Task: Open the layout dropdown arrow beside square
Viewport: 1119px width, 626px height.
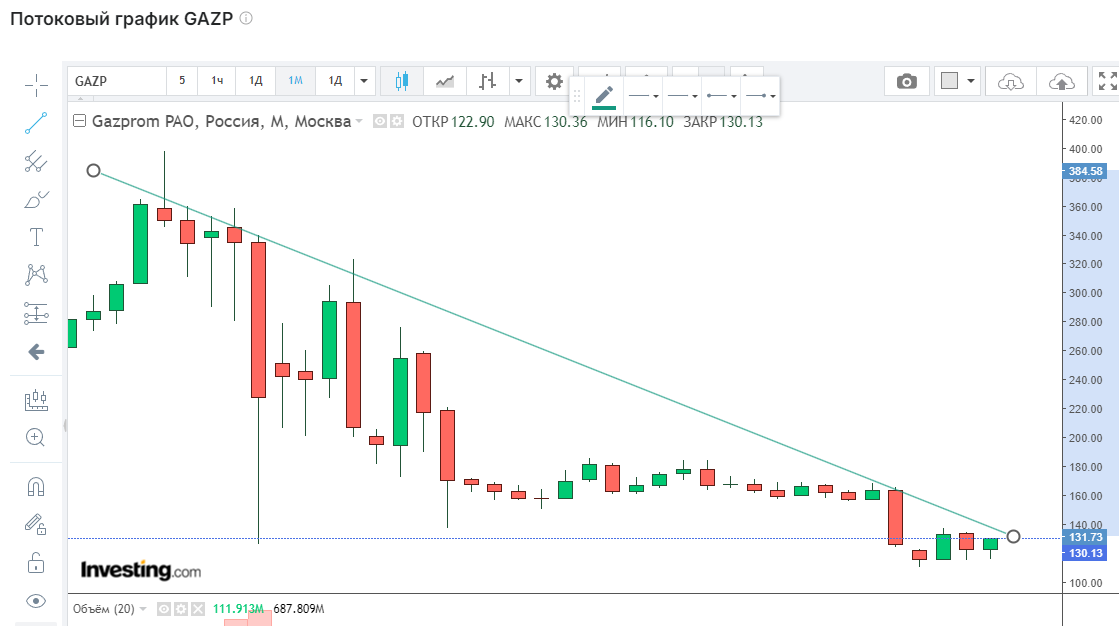Action: (971, 81)
